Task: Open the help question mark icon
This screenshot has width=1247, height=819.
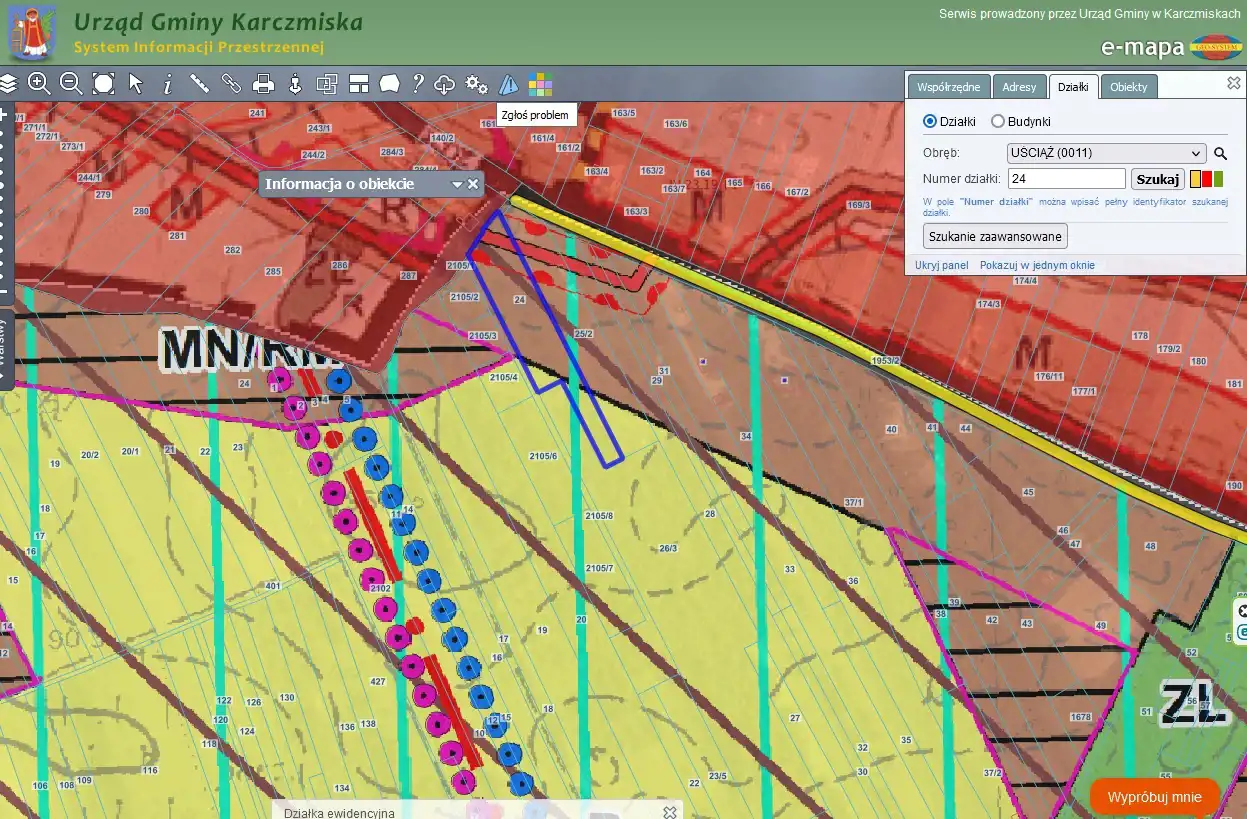Action: coord(418,84)
